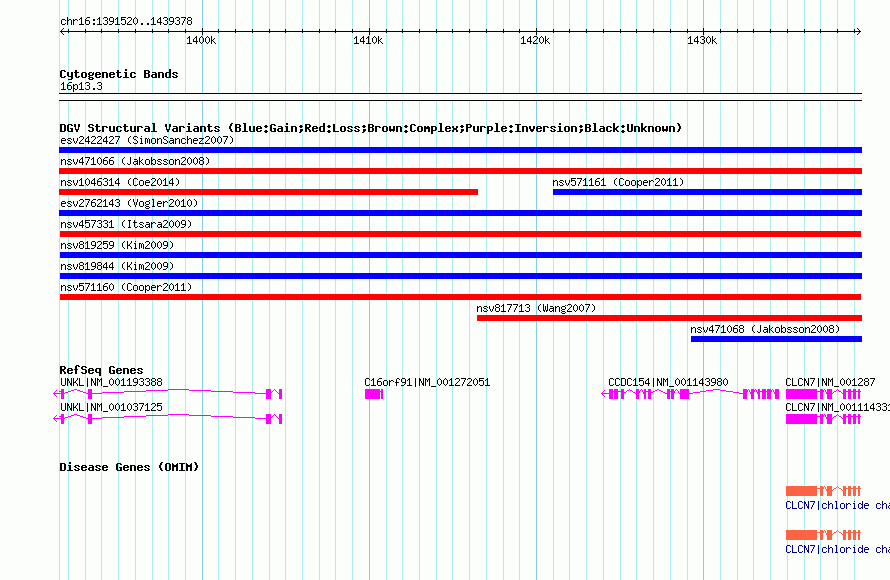Click the 1400k ruler tick label
Image resolution: width=890 pixels, height=580 pixels.
point(201,40)
